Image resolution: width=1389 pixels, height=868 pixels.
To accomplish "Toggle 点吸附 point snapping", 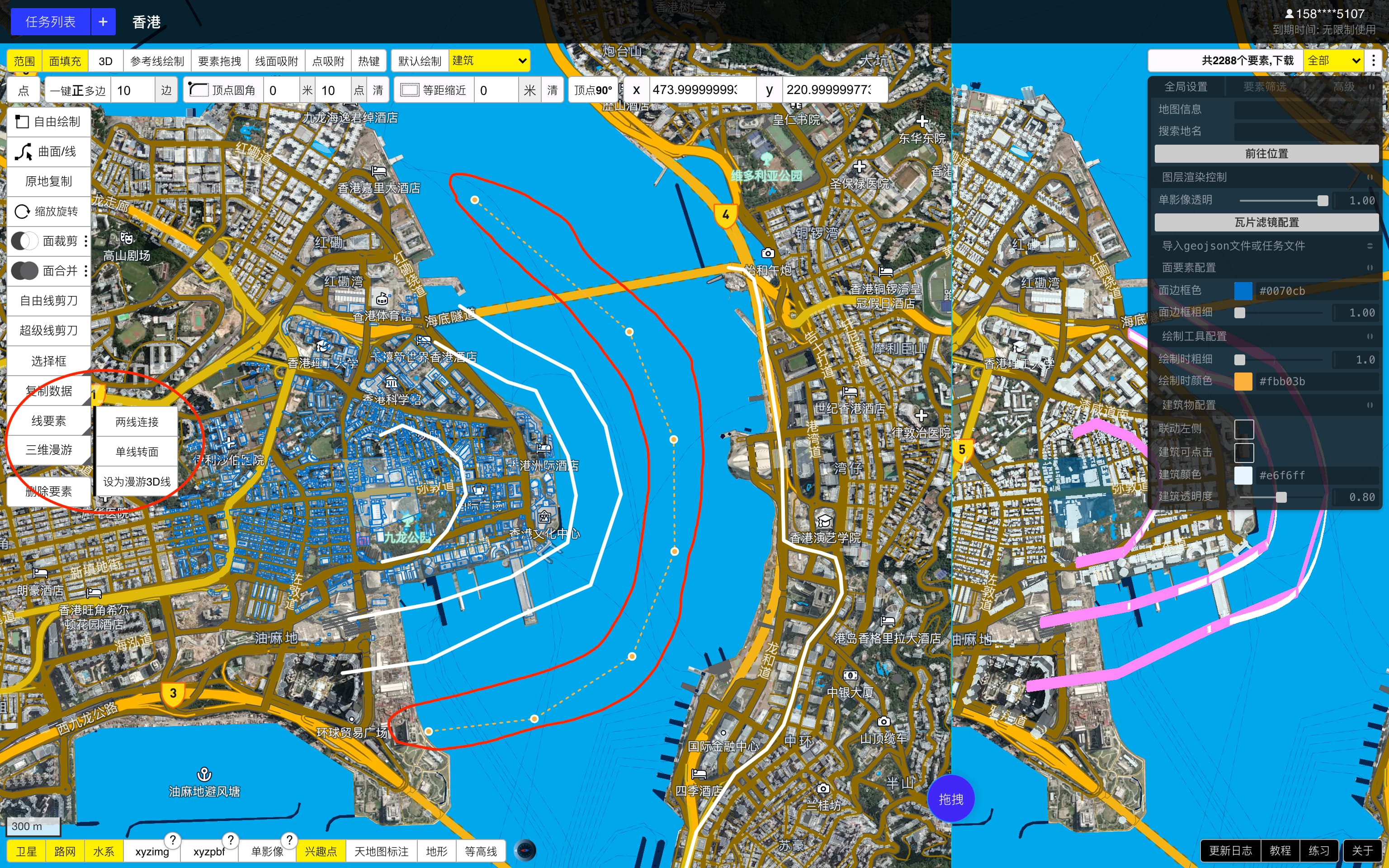I will point(328,61).
